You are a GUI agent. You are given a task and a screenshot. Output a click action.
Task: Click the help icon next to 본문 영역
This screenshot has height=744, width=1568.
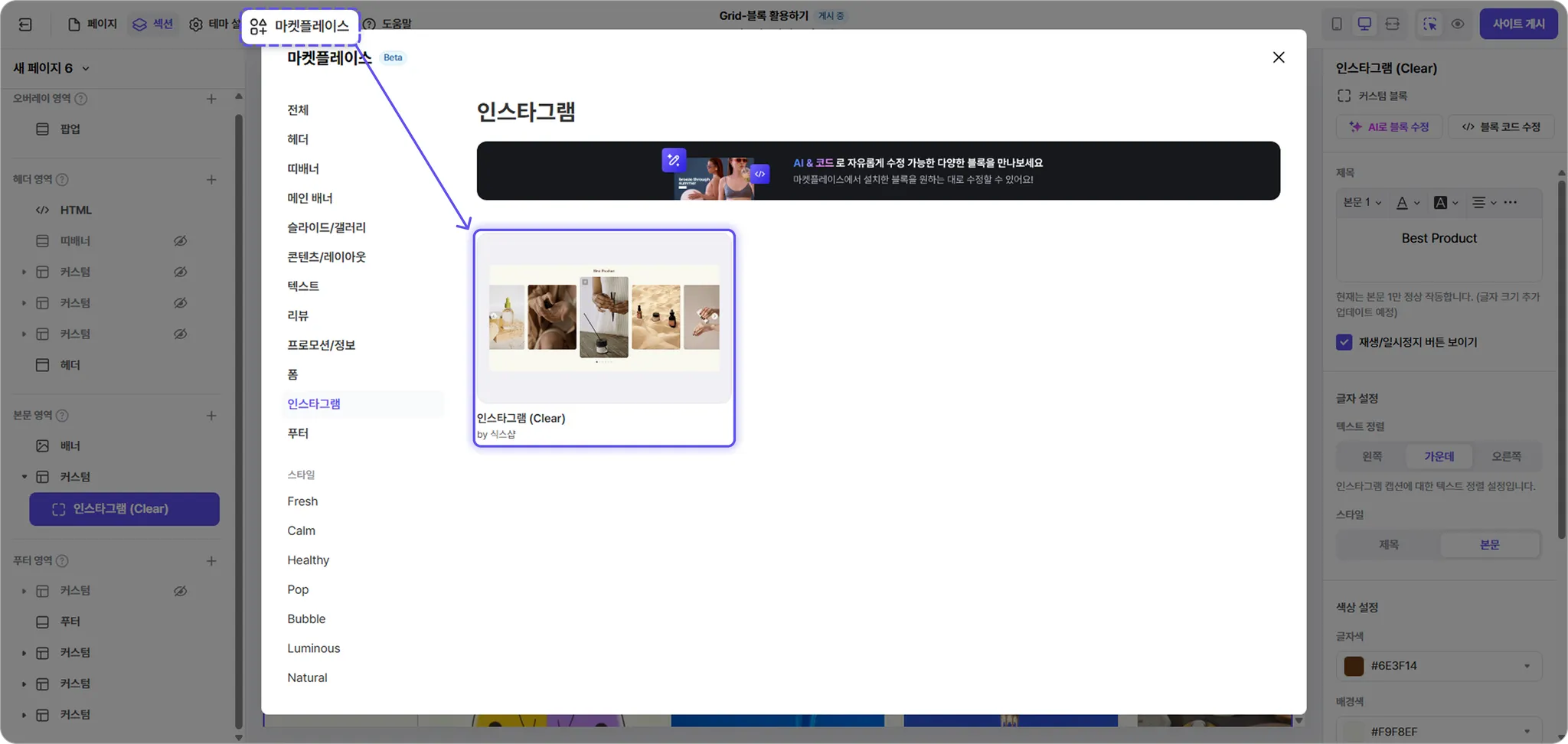coord(63,416)
